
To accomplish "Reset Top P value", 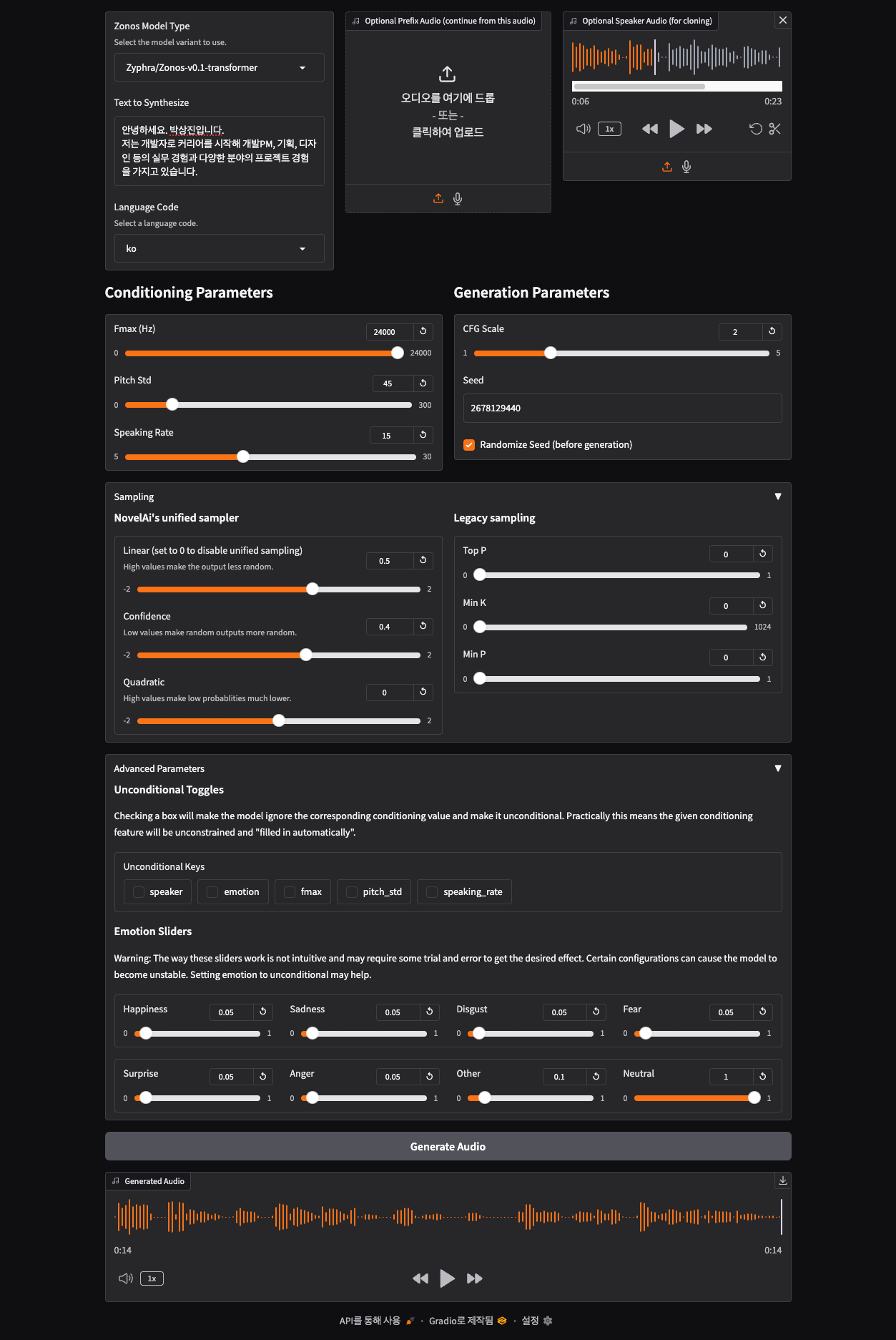I will 763,554.
